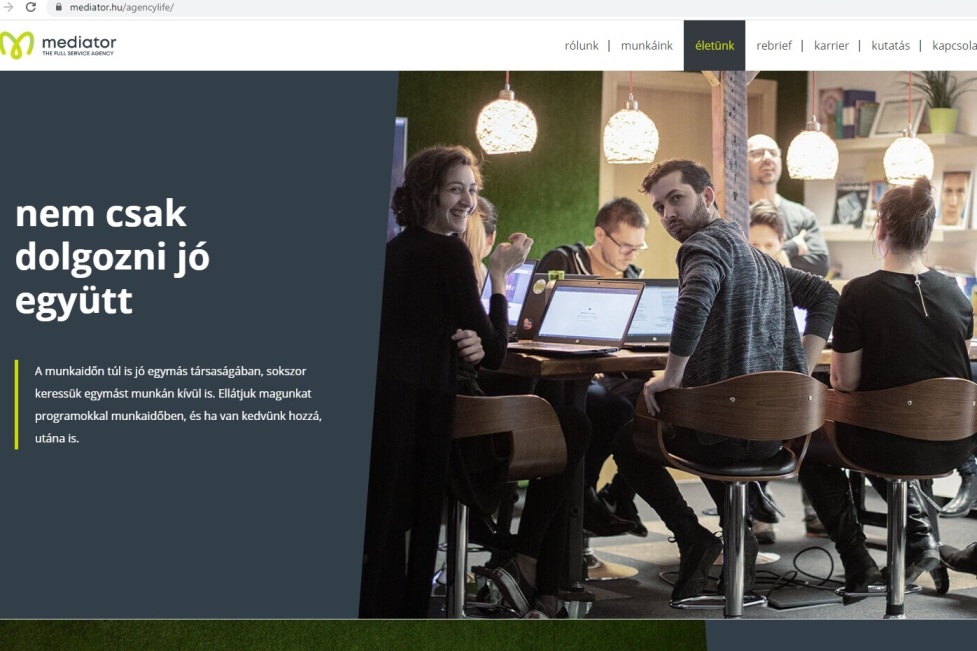Click the heading nem csak dolgozni jó együtt
The image size is (977, 651).
coord(112,257)
